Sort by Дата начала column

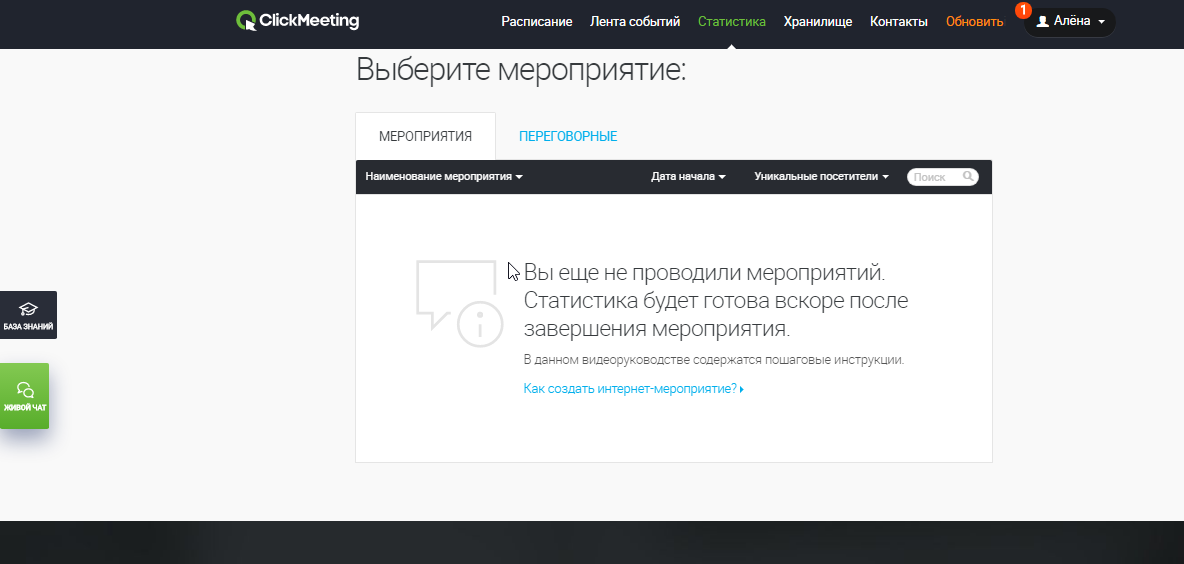click(689, 177)
